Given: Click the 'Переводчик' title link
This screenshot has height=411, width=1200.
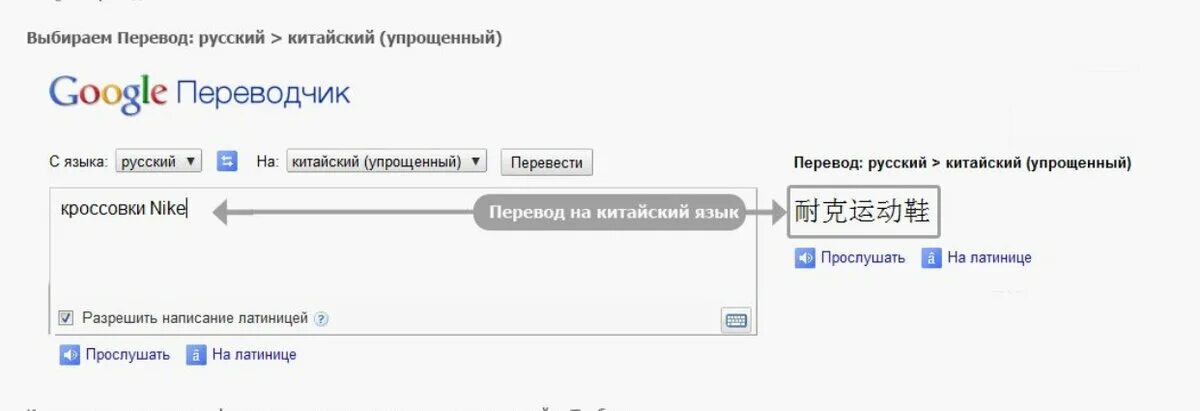Looking at the screenshot, I should point(263,94).
